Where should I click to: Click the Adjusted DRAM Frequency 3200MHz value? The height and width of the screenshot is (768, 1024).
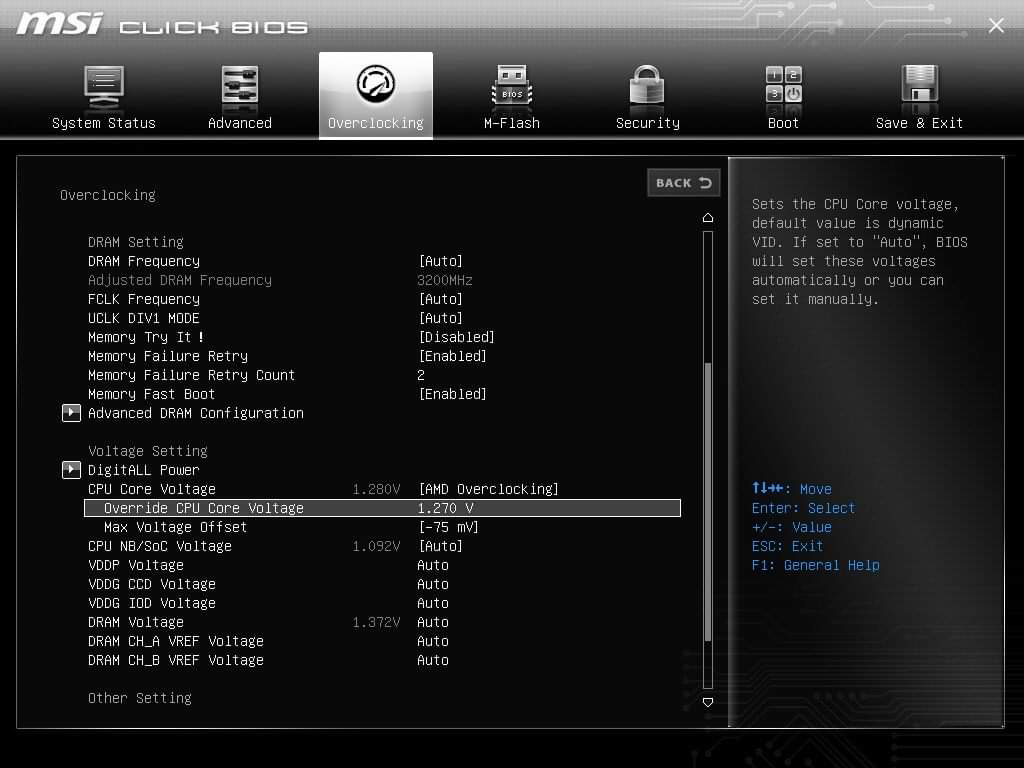pyautogui.click(x=445, y=280)
